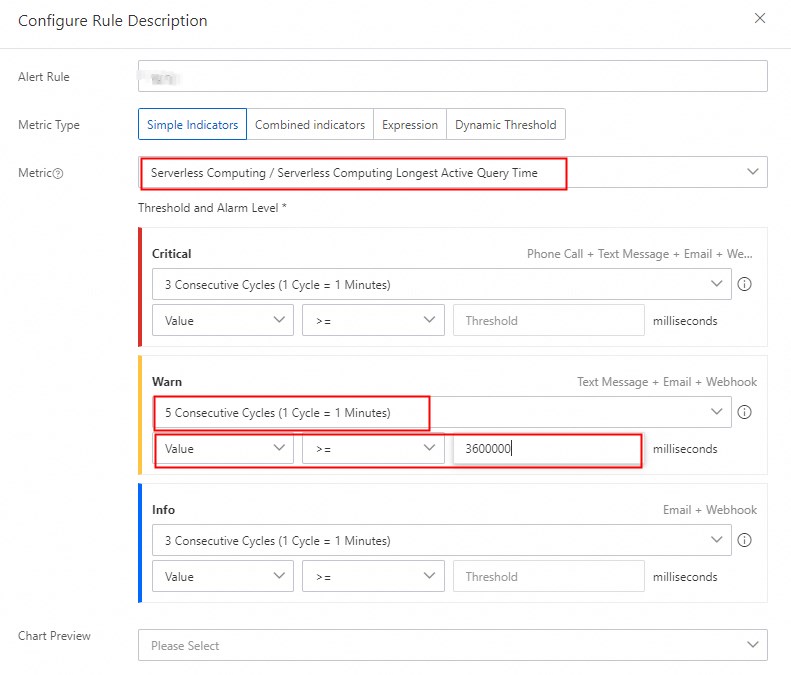Open Warn consecutive cycles dropdown

(441, 412)
